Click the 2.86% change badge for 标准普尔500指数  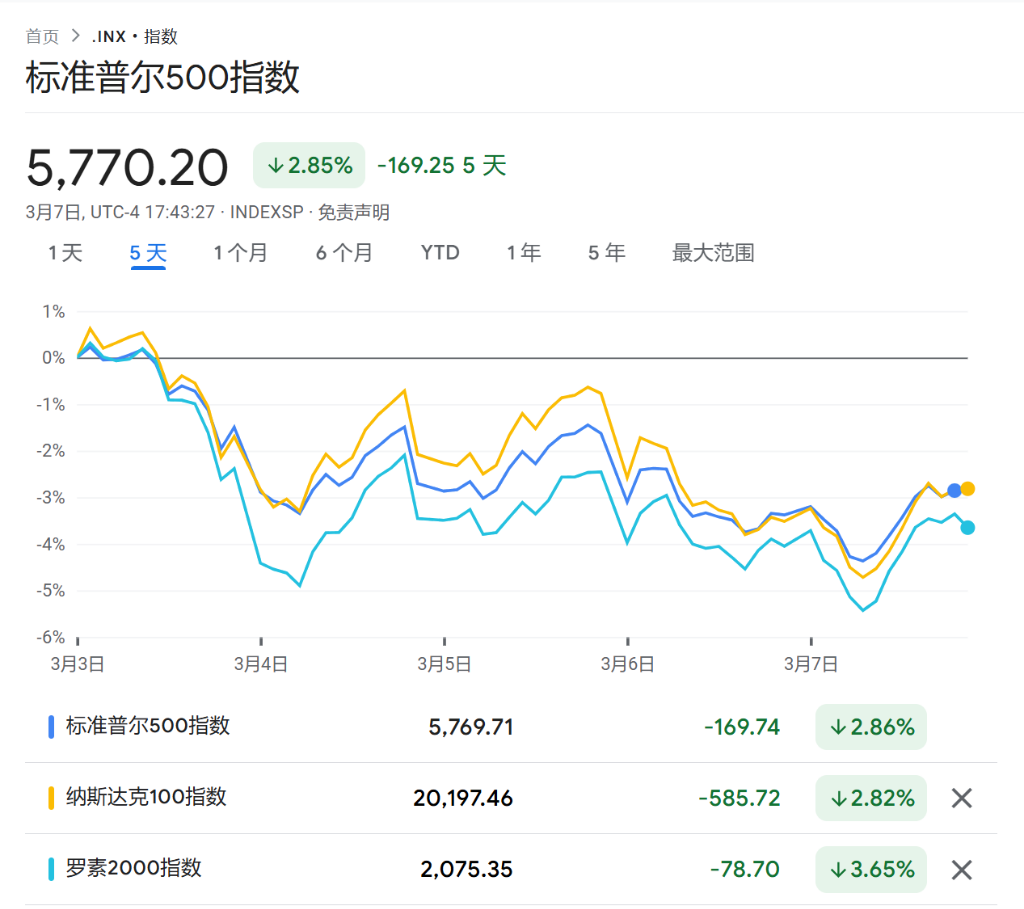click(871, 727)
